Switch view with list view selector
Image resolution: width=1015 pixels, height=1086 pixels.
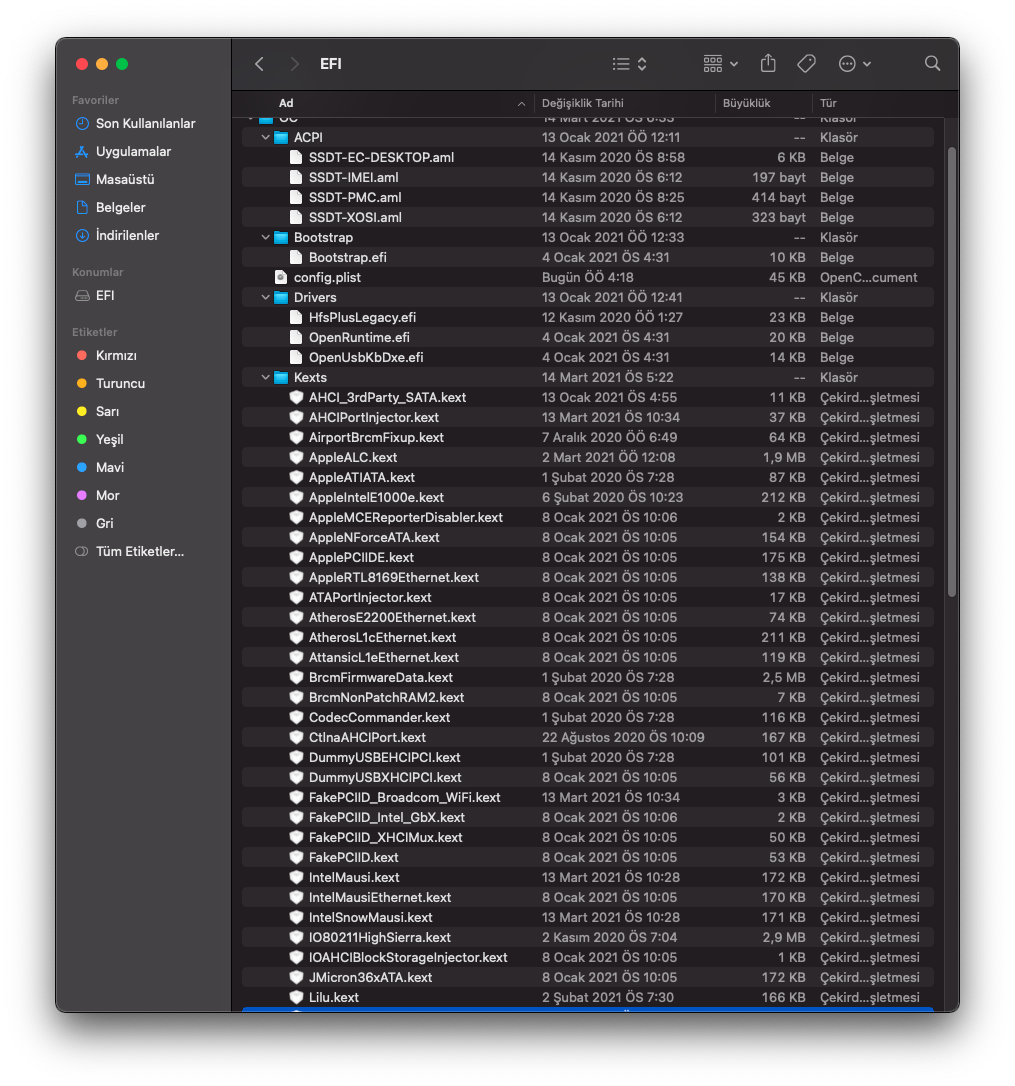pyautogui.click(x=629, y=64)
